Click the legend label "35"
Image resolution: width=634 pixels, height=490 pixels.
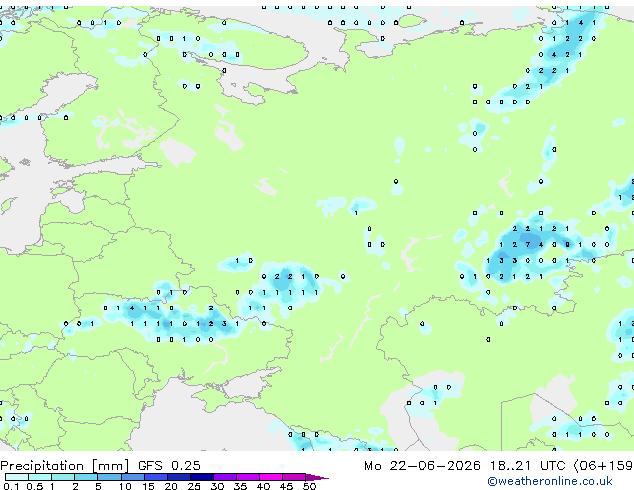tap(240, 486)
